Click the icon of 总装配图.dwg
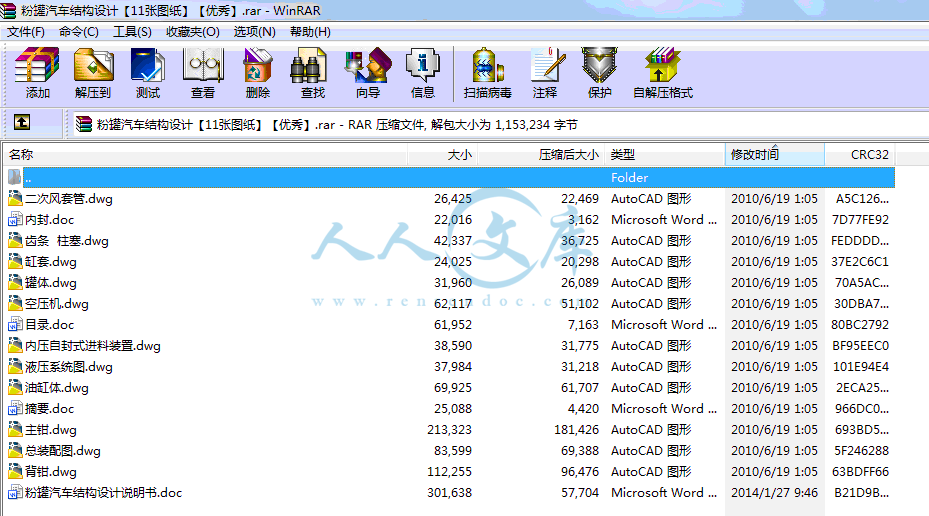This screenshot has height=516, width=929. pyautogui.click(x=15, y=451)
